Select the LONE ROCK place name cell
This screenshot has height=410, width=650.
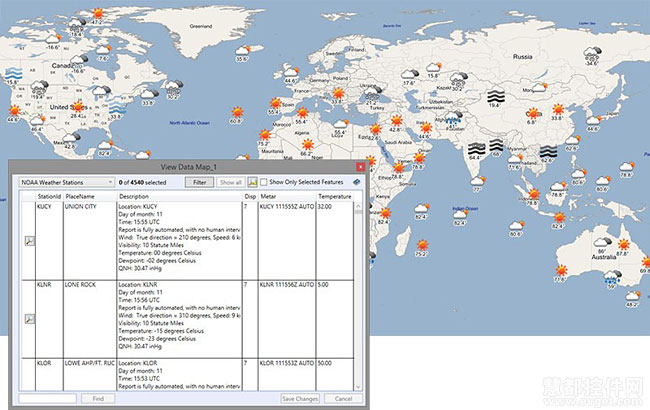coord(90,319)
